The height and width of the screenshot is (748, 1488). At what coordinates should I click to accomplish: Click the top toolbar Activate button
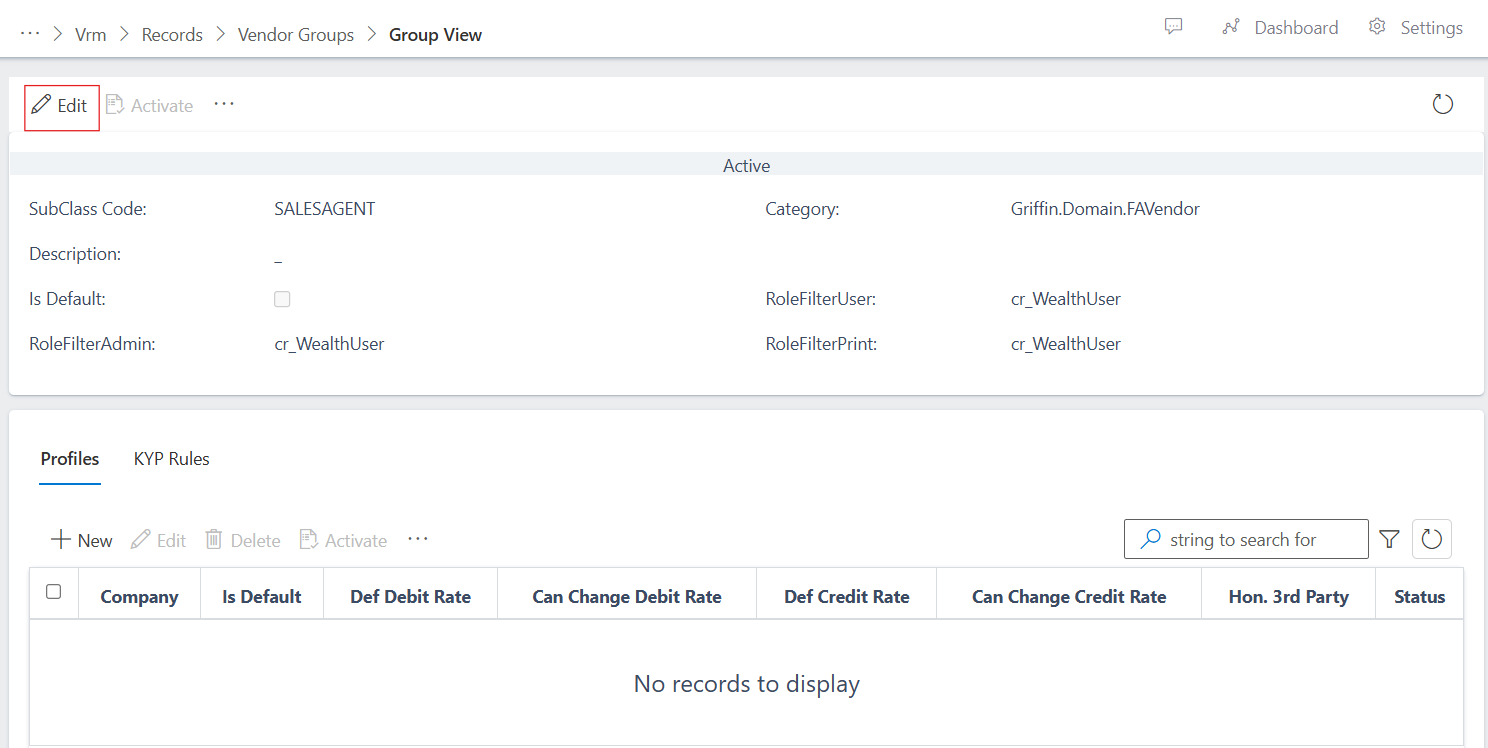click(150, 106)
